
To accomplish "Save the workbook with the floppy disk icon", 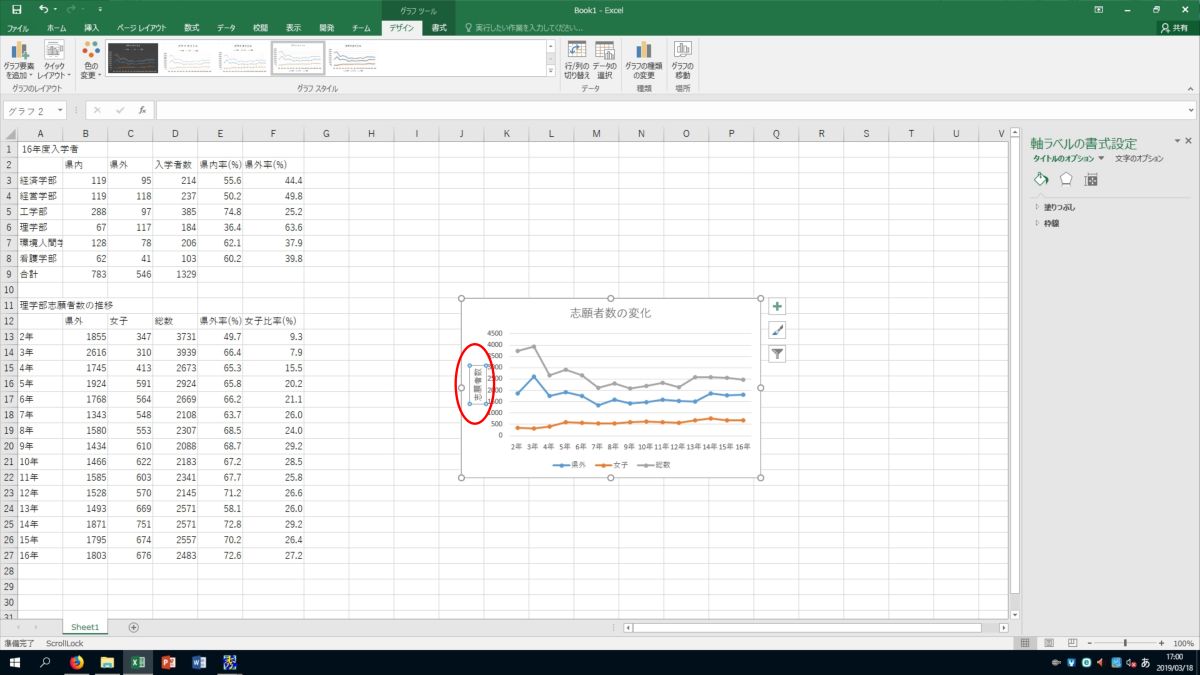I will [16, 9].
